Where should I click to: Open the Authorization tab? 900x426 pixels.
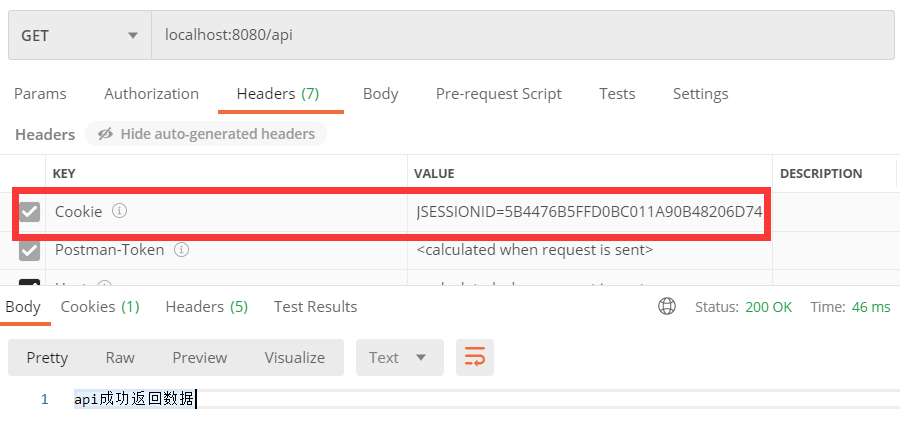click(x=152, y=94)
